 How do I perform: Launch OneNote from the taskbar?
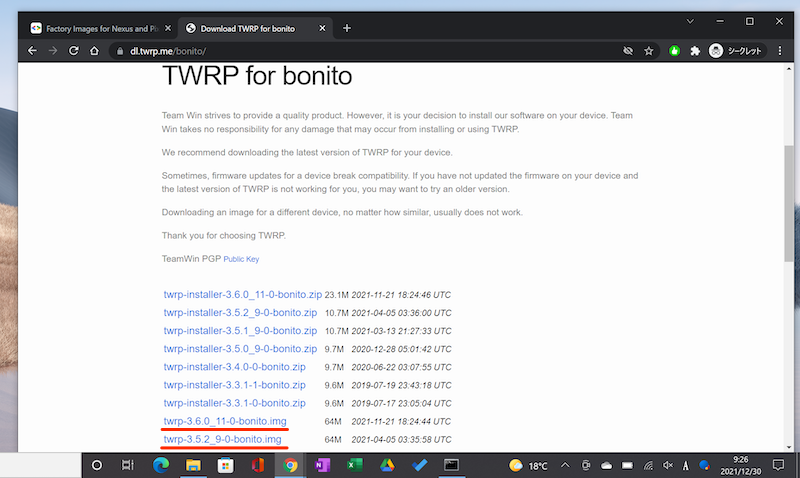tap(322, 465)
